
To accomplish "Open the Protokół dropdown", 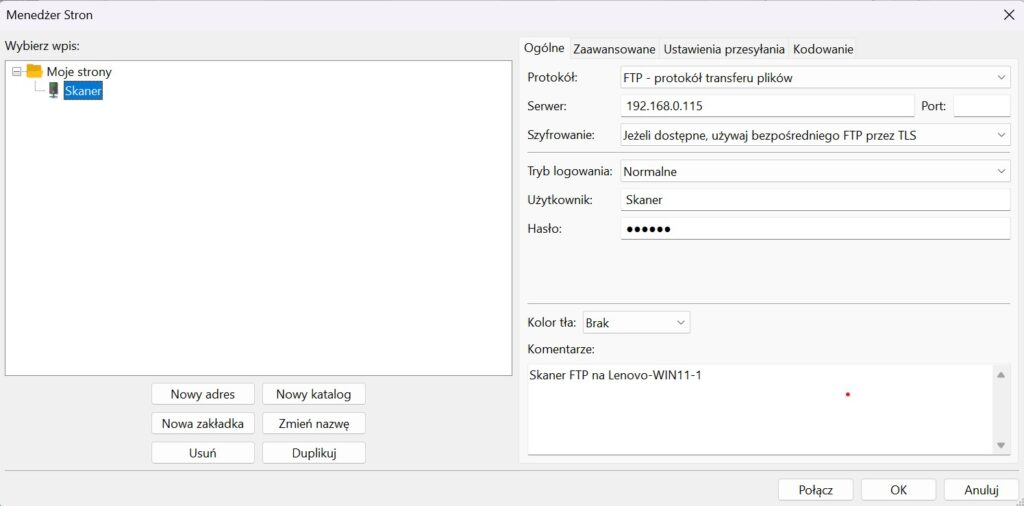I will tap(815, 77).
